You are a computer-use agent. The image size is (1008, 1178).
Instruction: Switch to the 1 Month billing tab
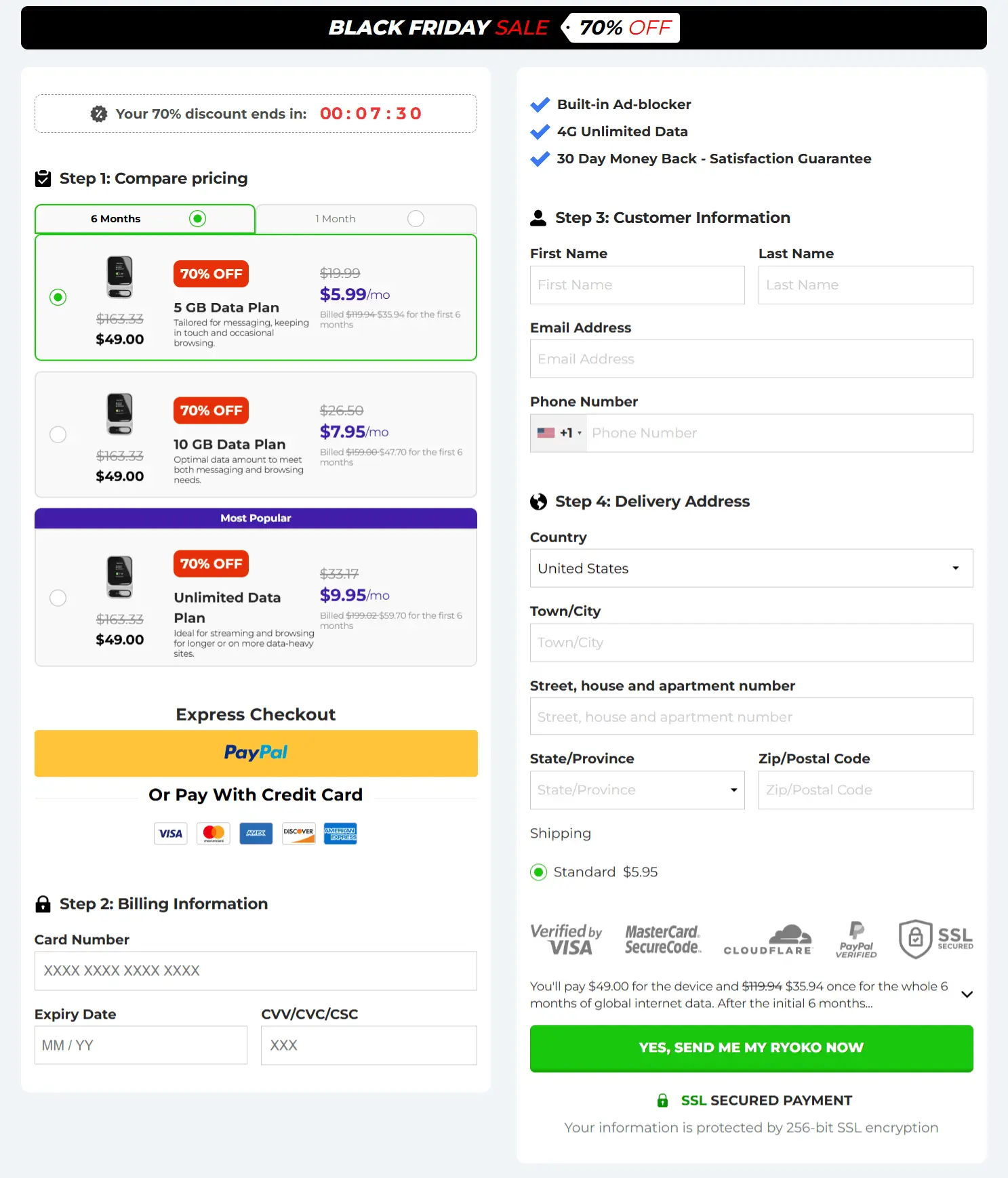[366, 219]
